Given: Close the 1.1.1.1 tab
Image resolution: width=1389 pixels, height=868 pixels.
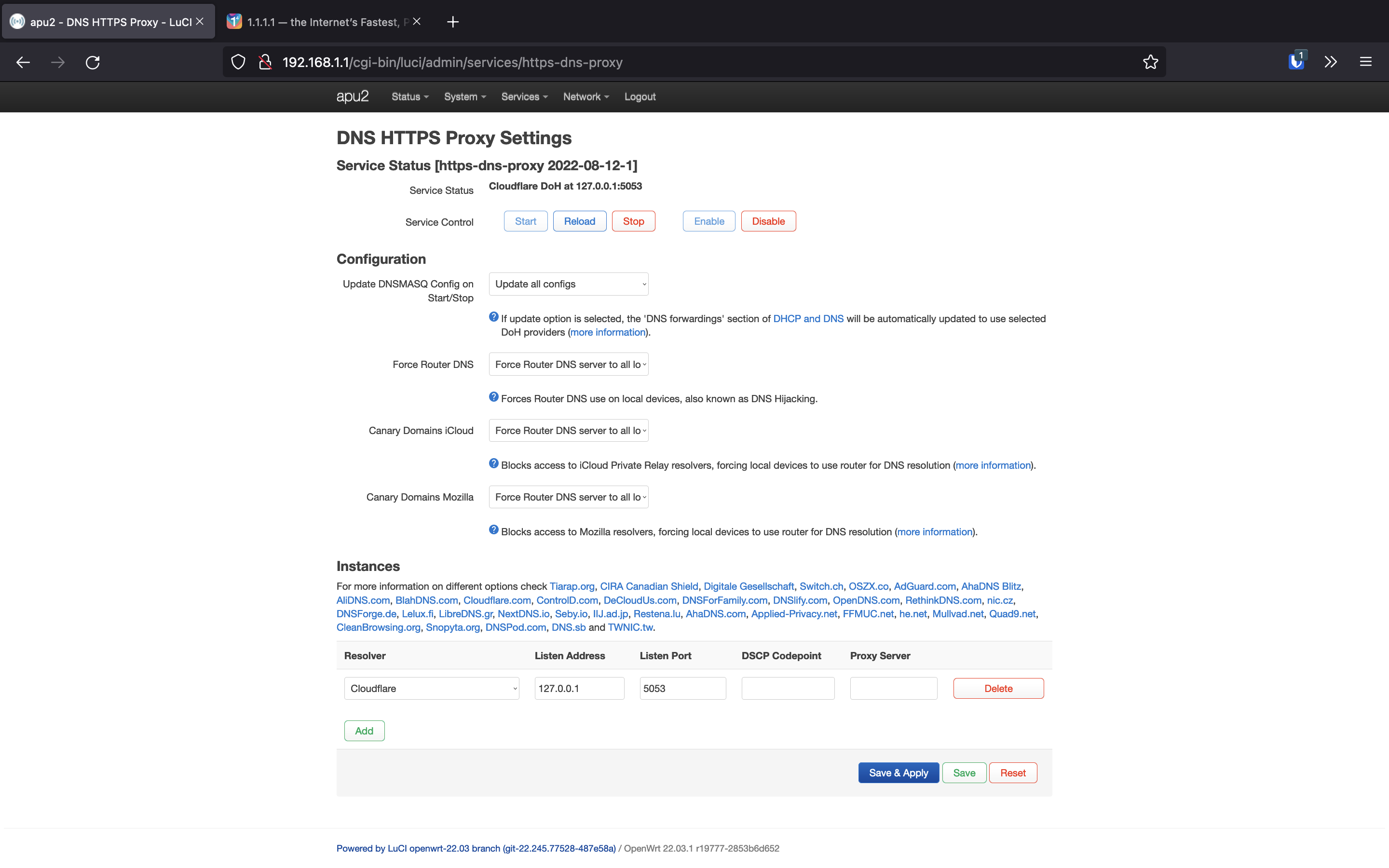Looking at the screenshot, I should [417, 21].
